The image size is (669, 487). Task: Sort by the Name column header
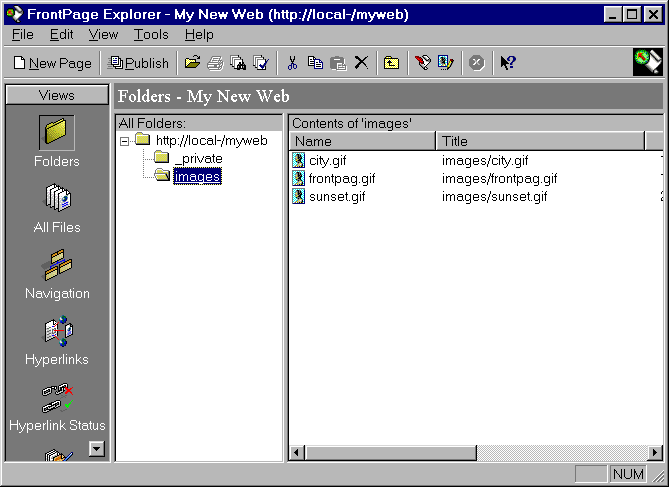tap(363, 141)
